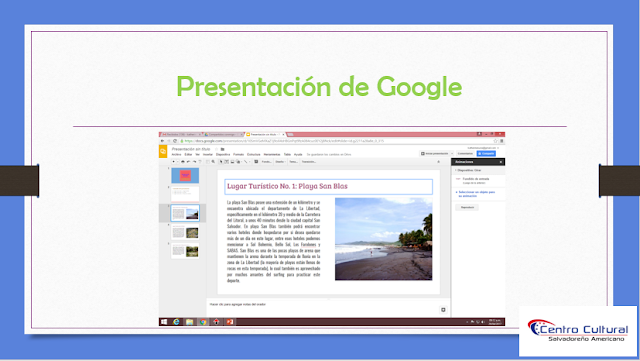
Task: Open the new slide dropdown arrow
Action: 178,162
